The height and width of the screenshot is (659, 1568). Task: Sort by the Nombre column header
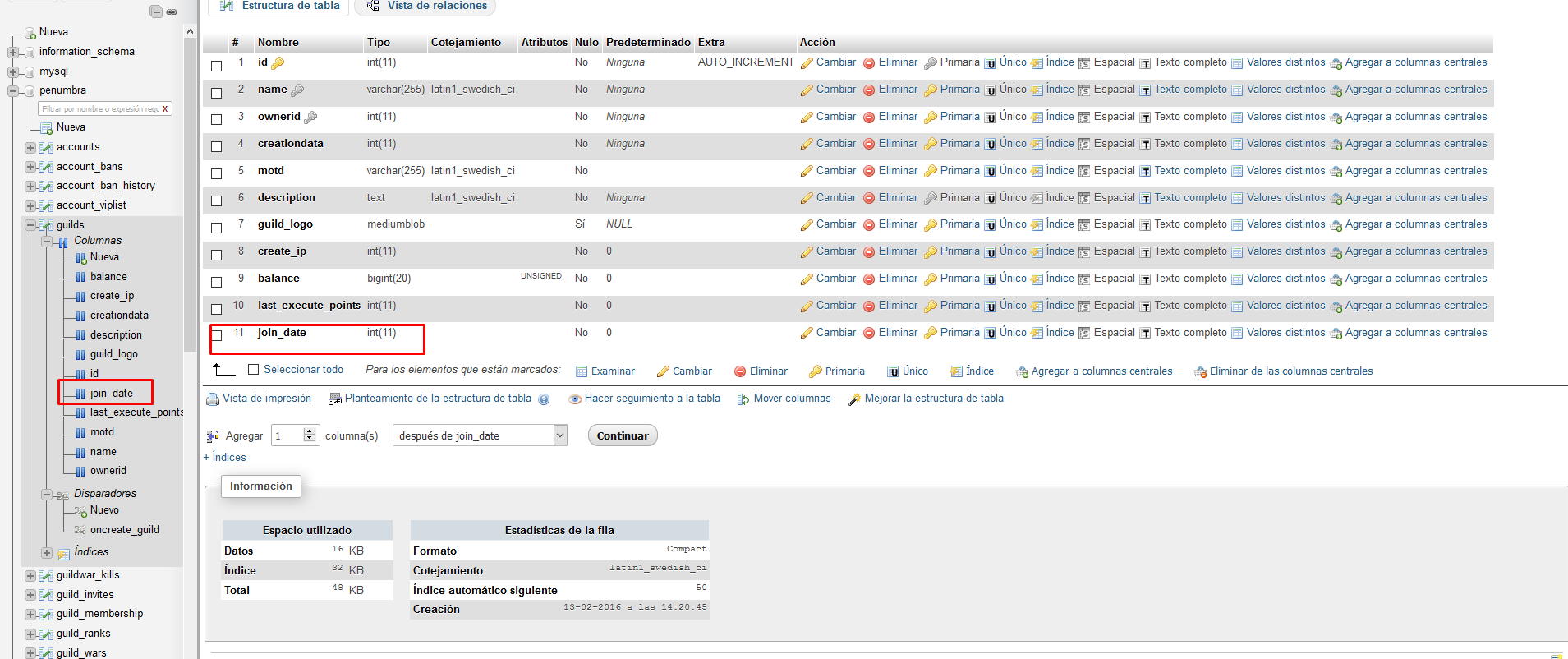(x=278, y=42)
